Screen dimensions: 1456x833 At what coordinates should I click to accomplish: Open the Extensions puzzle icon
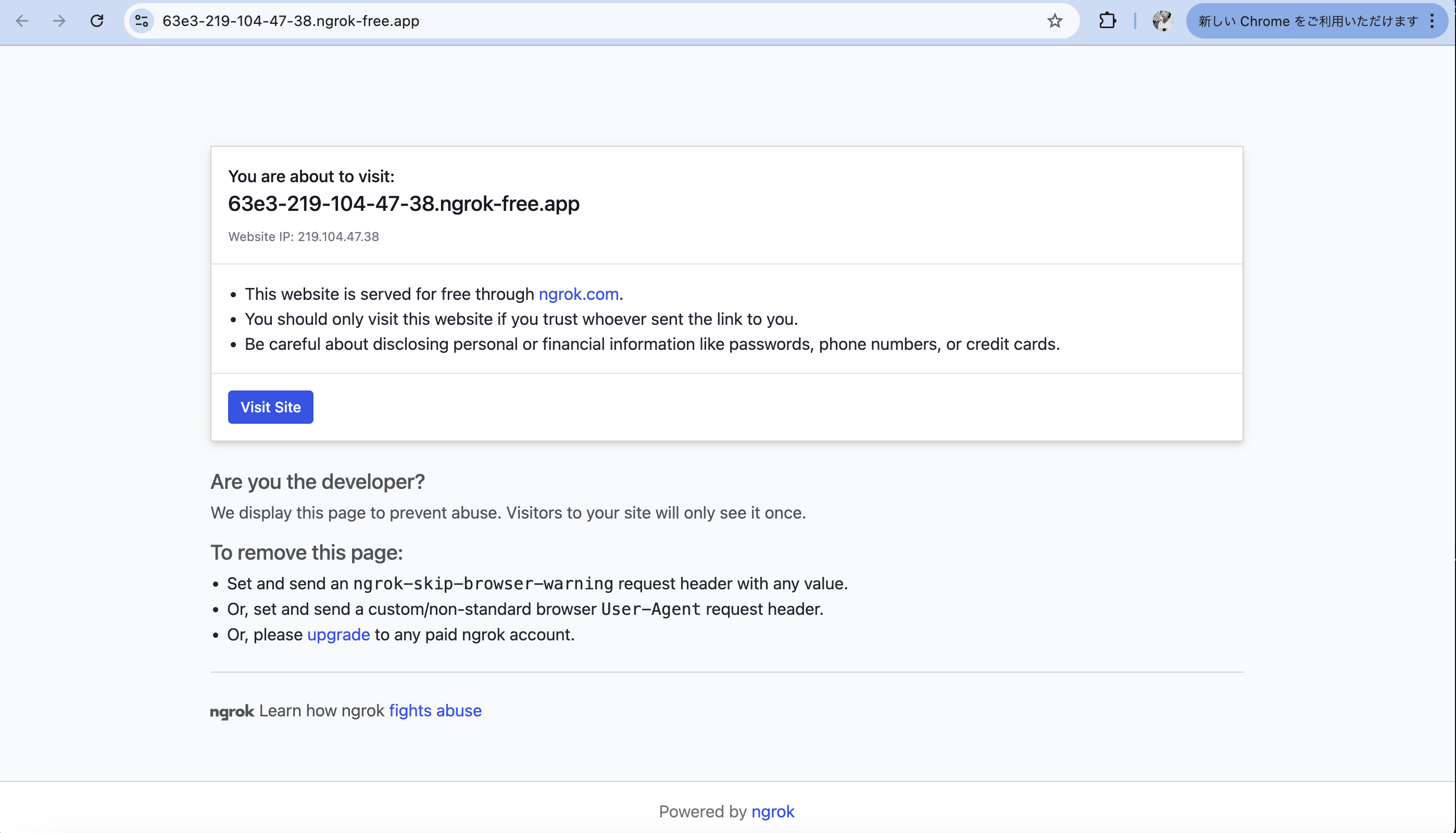click(1107, 21)
